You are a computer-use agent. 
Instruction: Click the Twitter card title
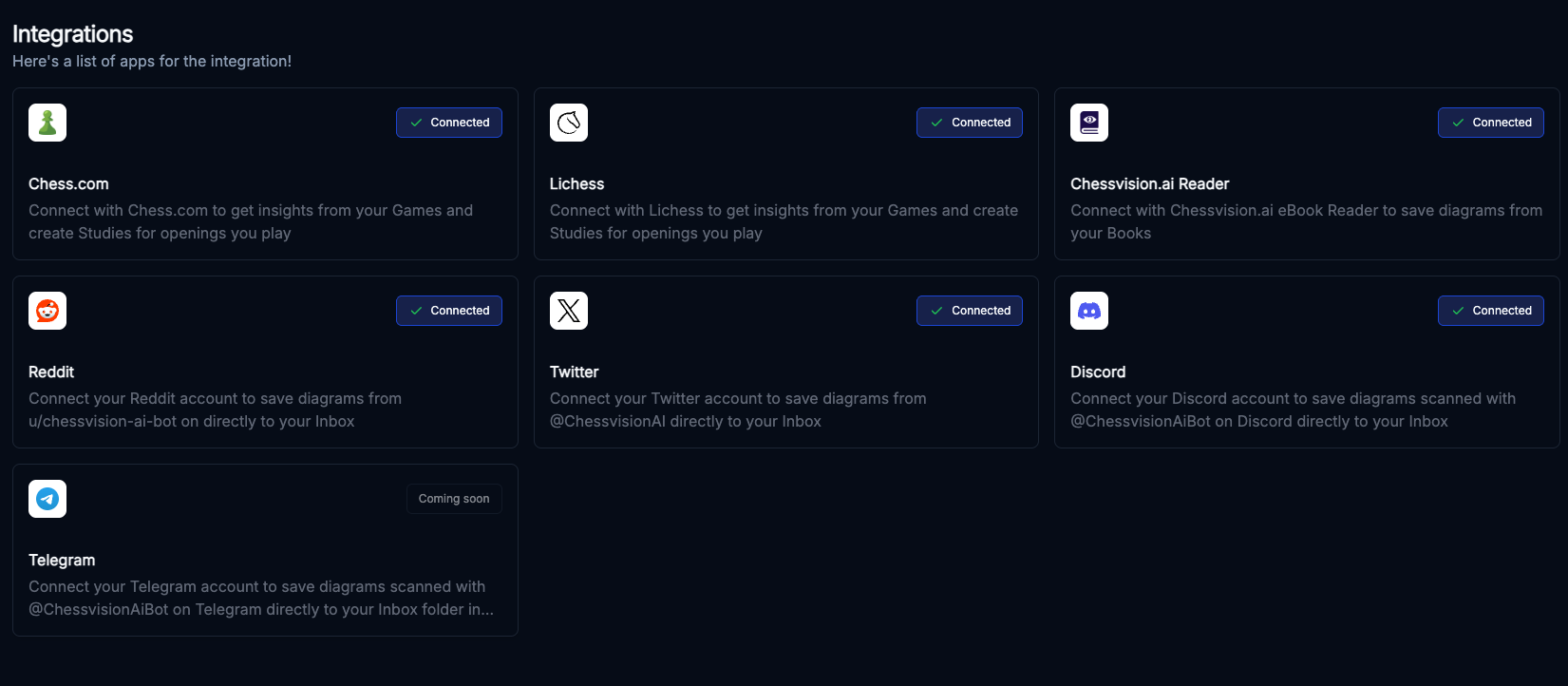pyautogui.click(x=574, y=372)
